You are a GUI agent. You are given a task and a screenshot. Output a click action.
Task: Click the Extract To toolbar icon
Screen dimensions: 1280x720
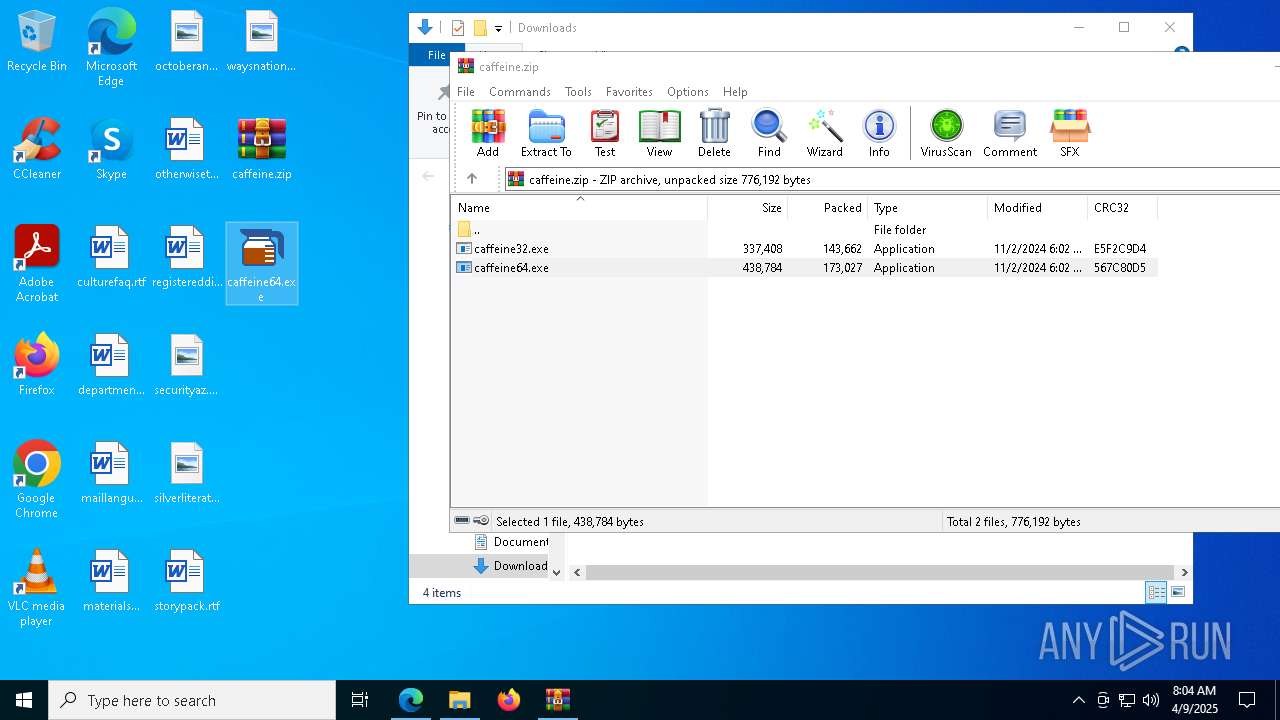point(546,134)
